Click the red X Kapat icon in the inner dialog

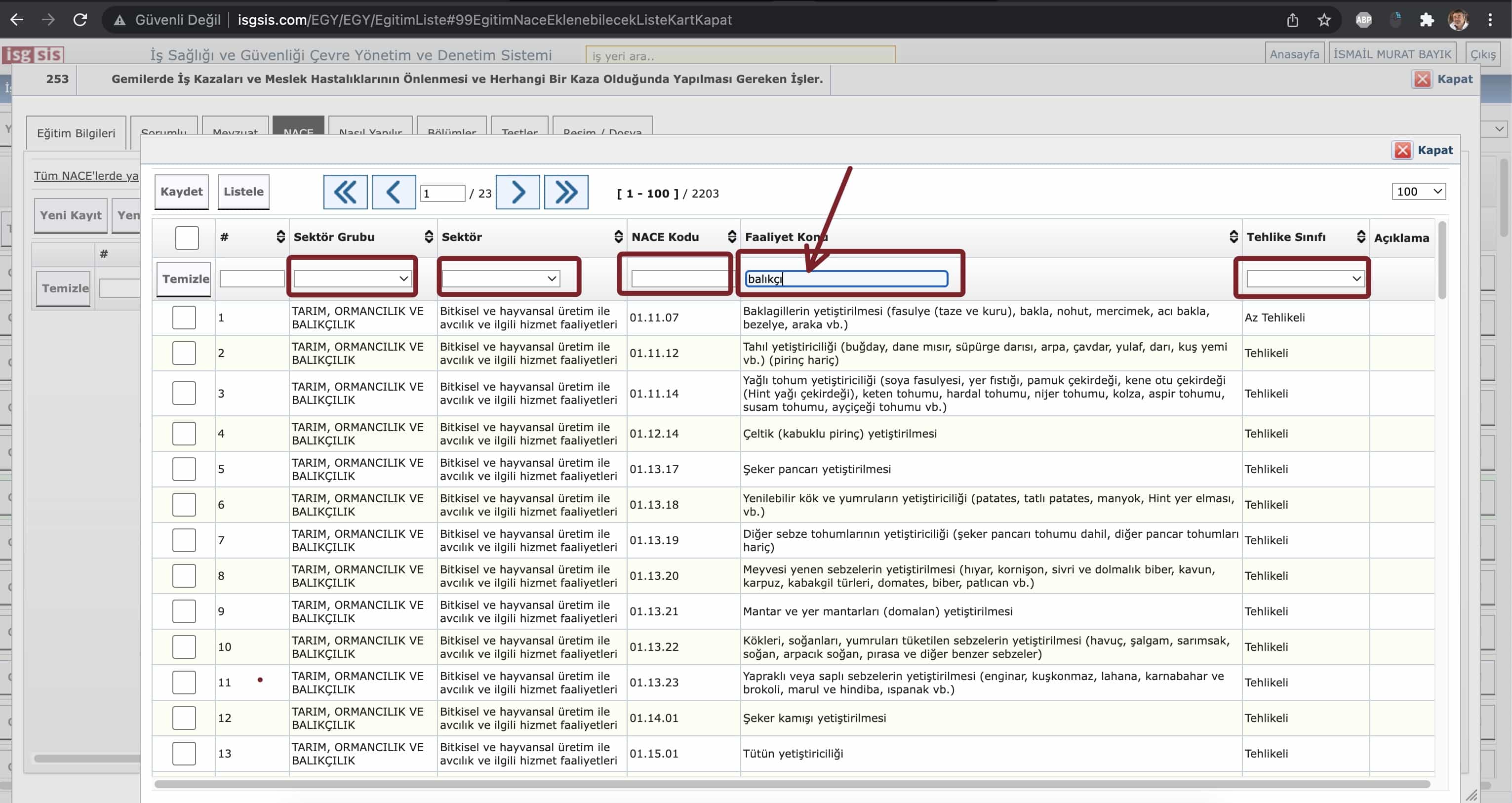pos(1402,150)
